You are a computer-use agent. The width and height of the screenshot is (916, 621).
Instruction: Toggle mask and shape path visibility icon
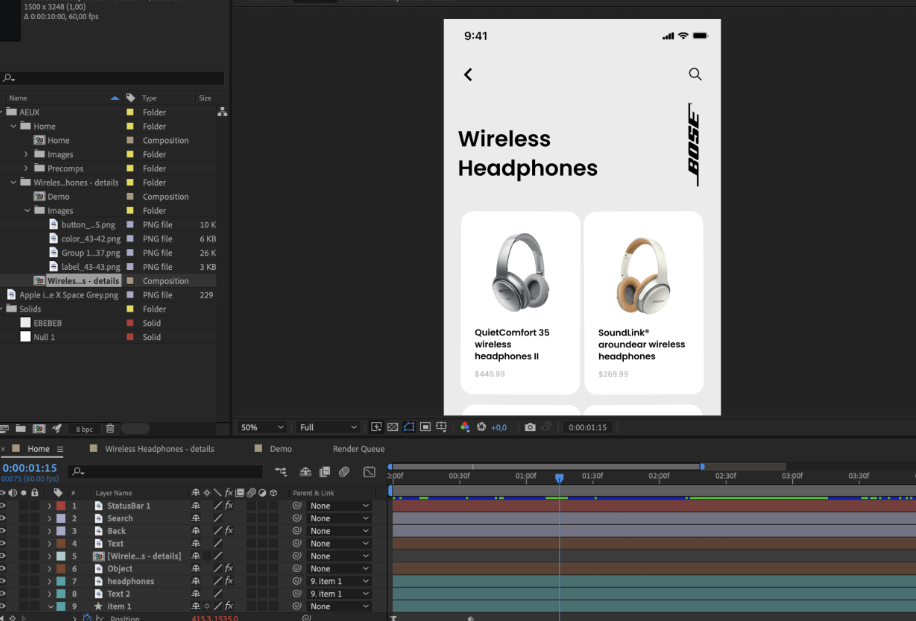(409, 427)
